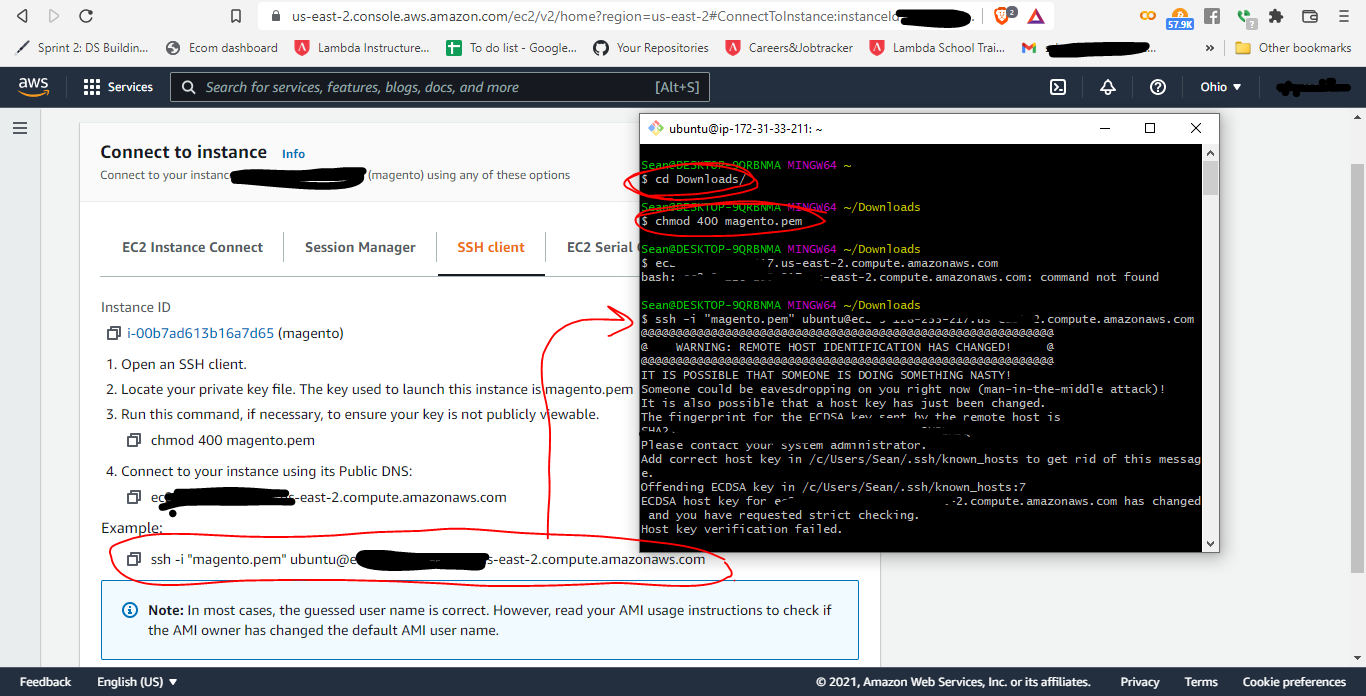Open the AWS help question-mark icon

click(1158, 87)
